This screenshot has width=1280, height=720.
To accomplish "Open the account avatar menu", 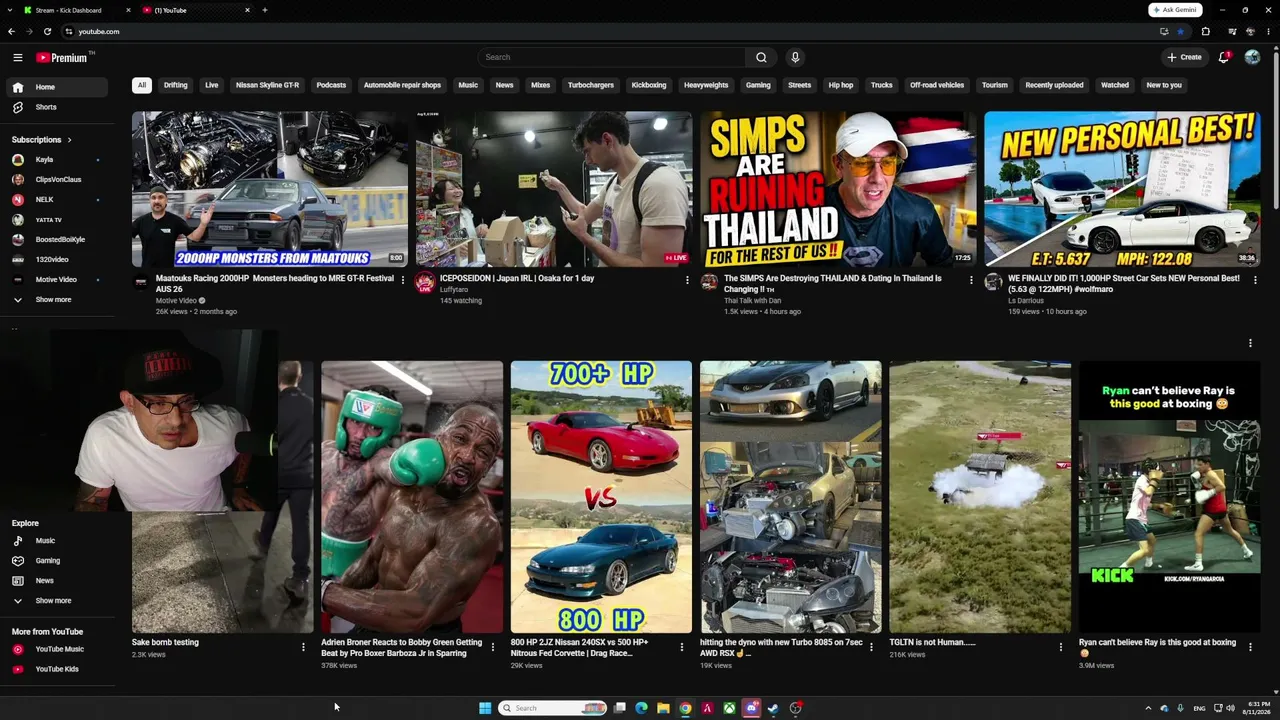I will coord(1252,57).
